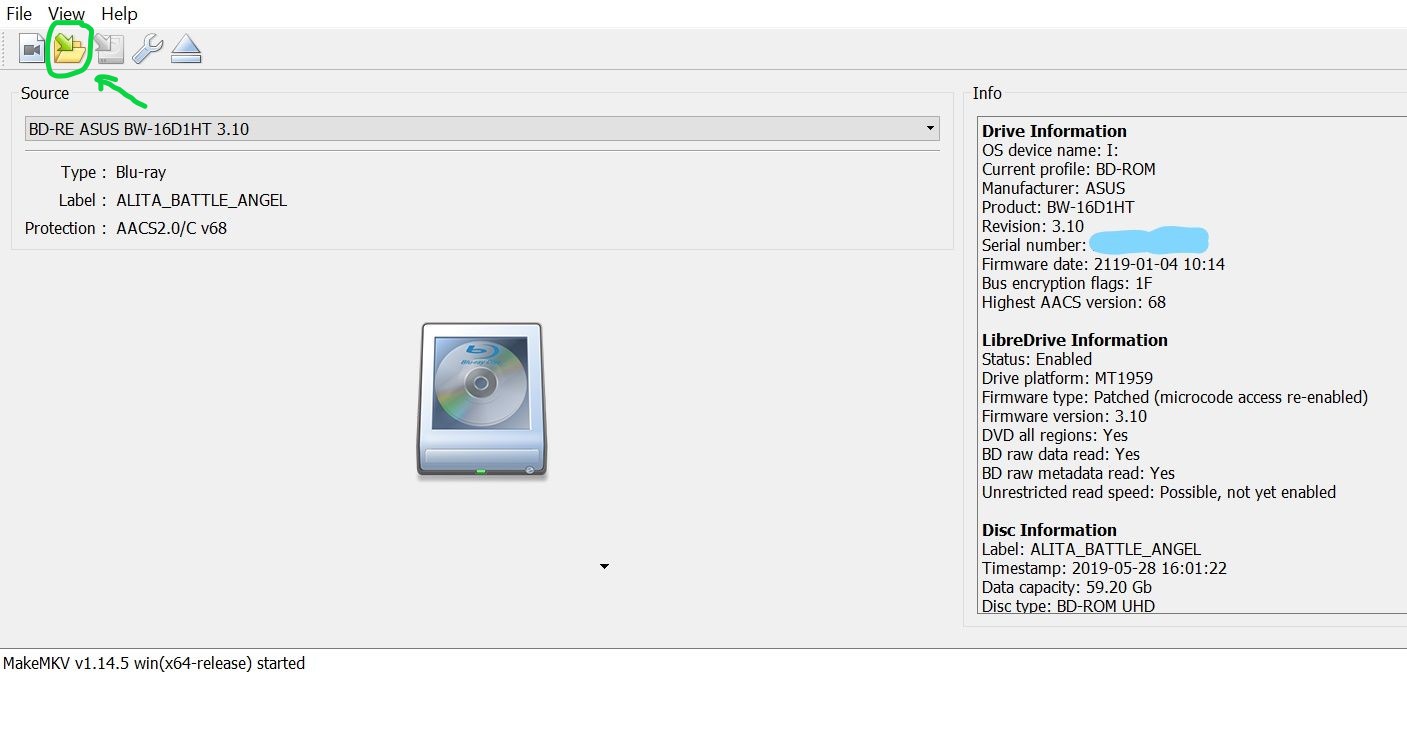1407x750 pixels.
Task: Select the OS device name: I: line
Action: tap(1050, 150)
